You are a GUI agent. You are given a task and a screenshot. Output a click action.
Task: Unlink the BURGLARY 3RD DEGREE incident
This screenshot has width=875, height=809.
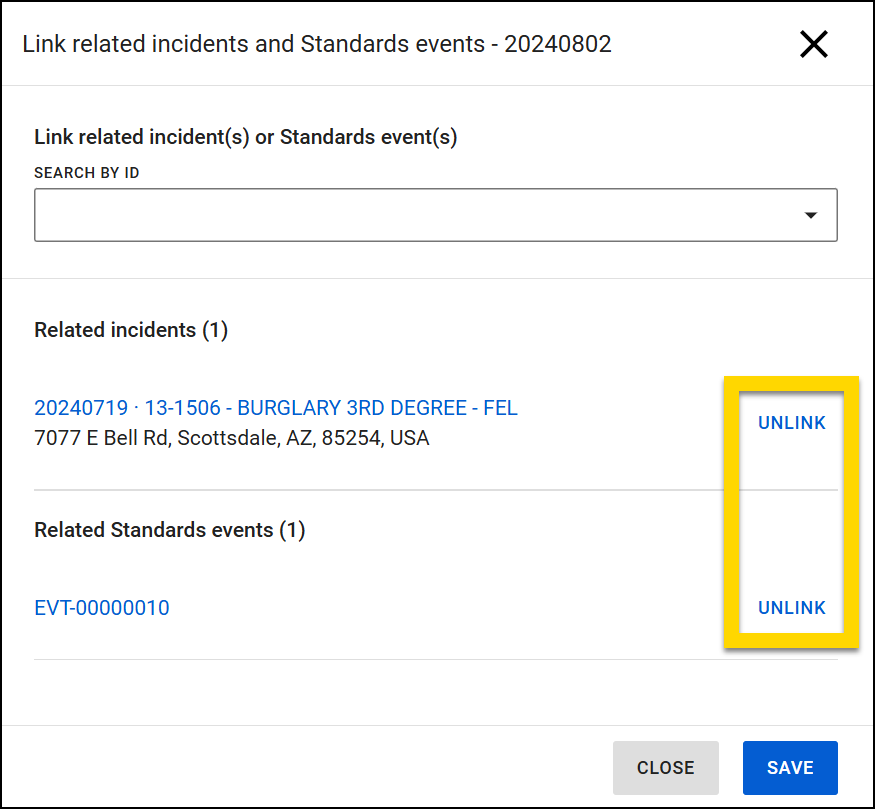(791, 422)
